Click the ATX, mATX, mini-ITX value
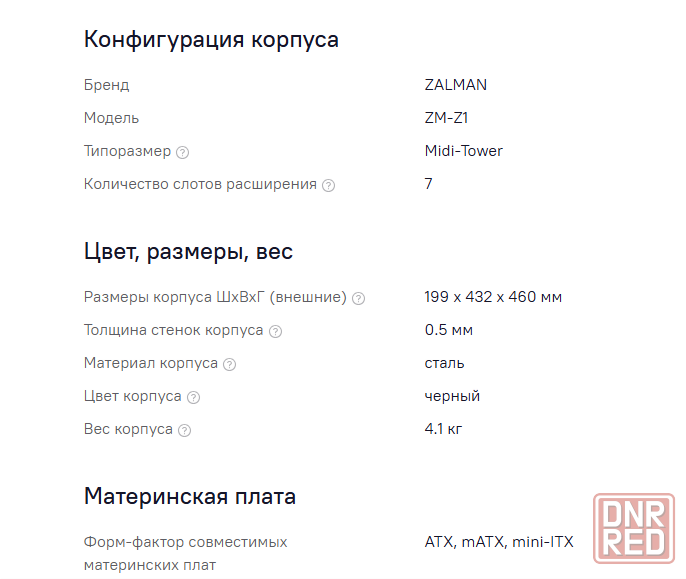 pyautogui.click(x=499, y=542)
